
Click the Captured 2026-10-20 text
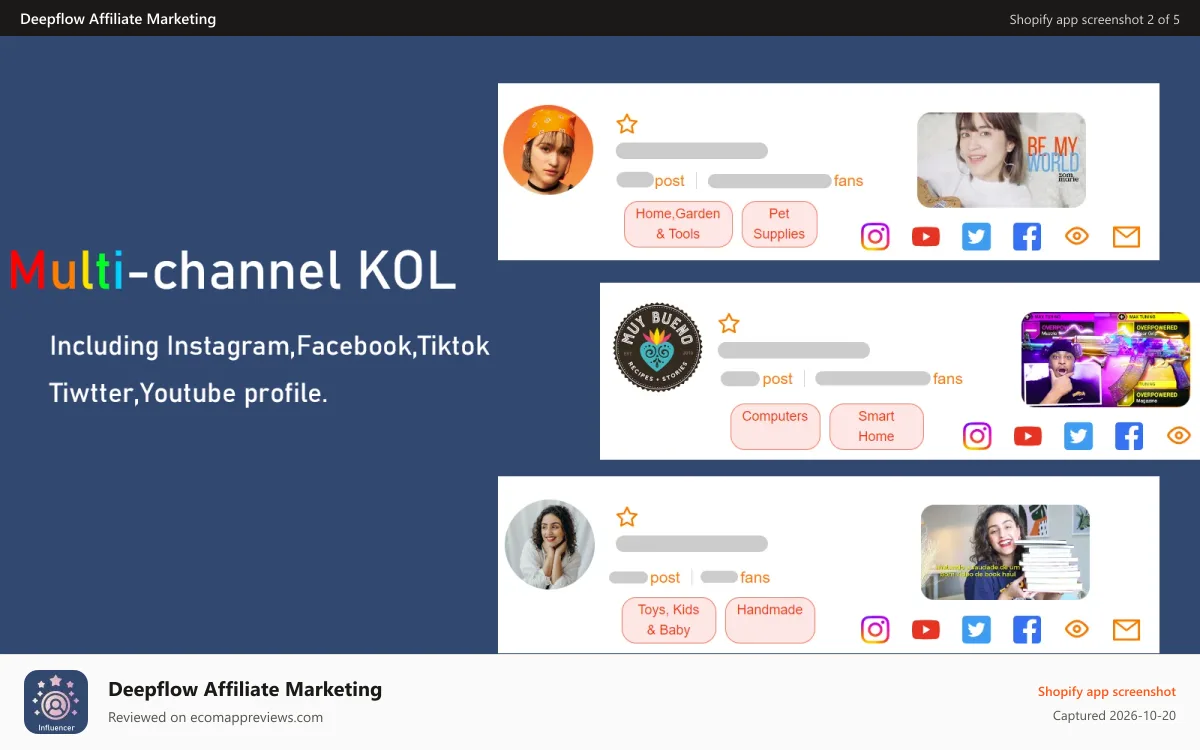1114,716
